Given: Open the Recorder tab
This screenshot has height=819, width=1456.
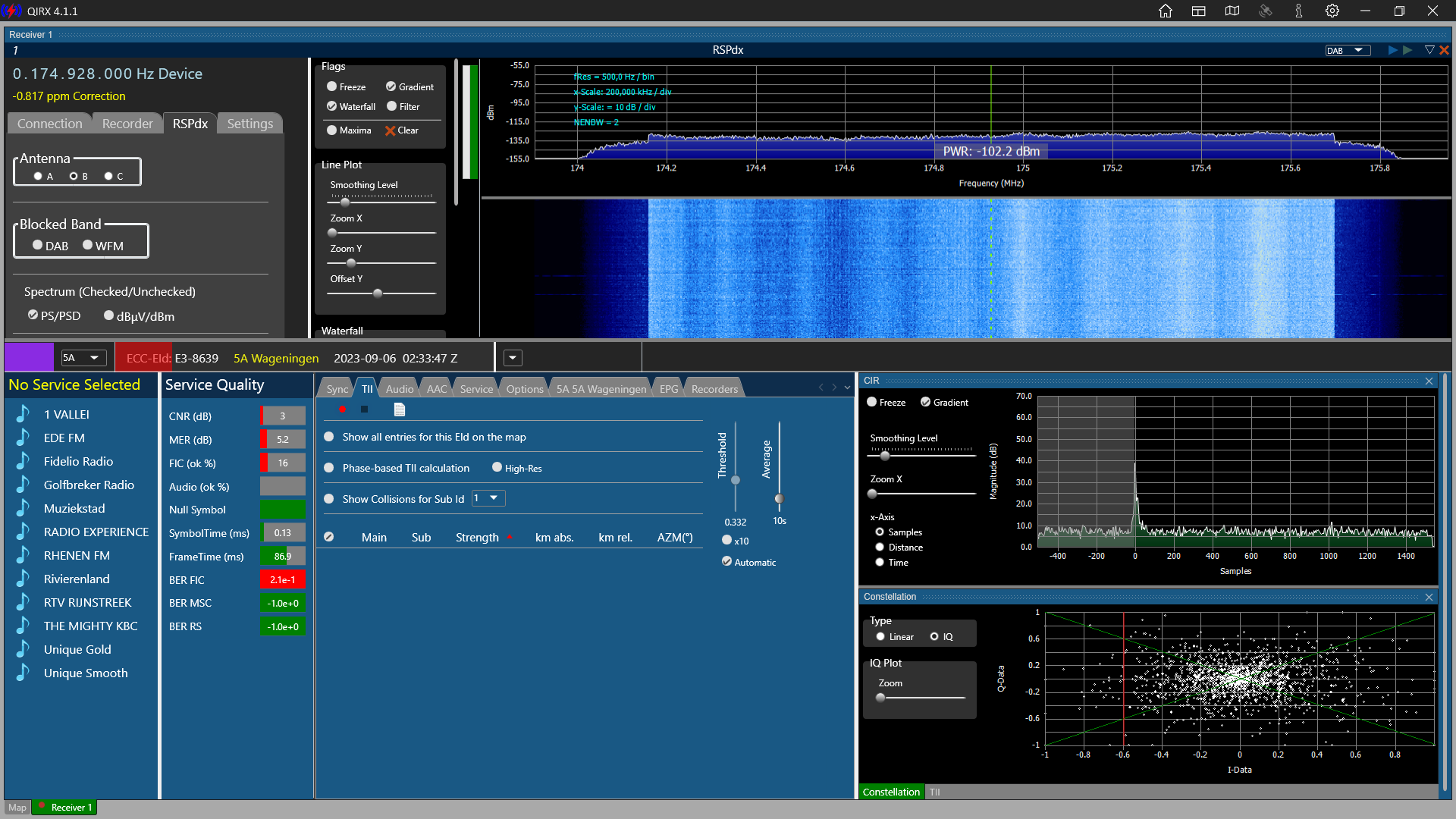Looking at the screenshot, I should 127,124.
